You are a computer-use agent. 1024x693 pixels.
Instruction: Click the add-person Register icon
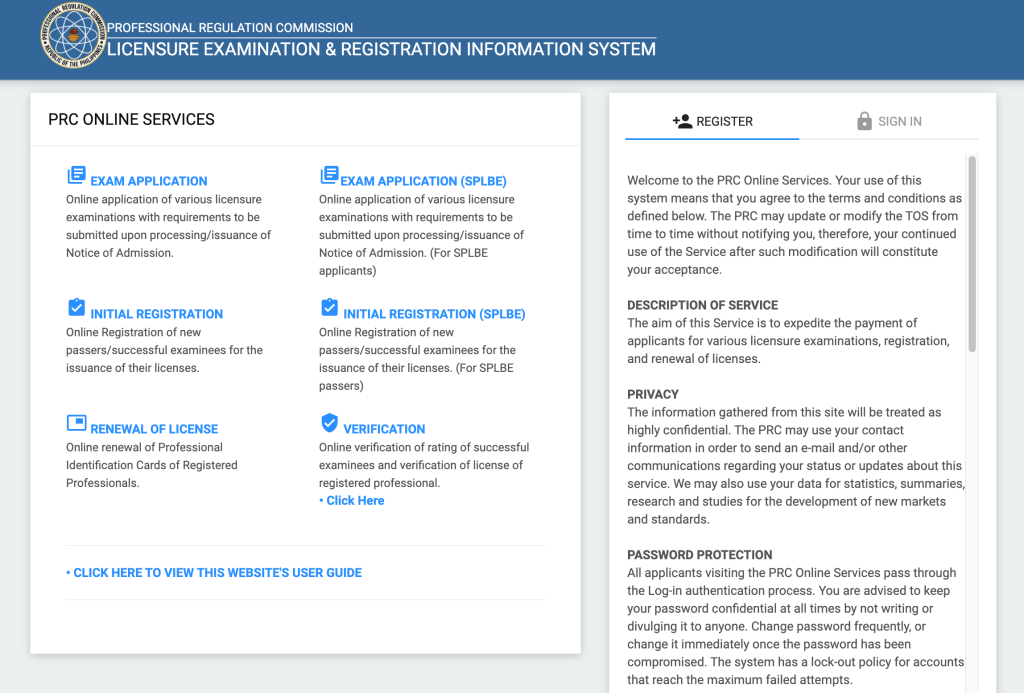point(682,121)
